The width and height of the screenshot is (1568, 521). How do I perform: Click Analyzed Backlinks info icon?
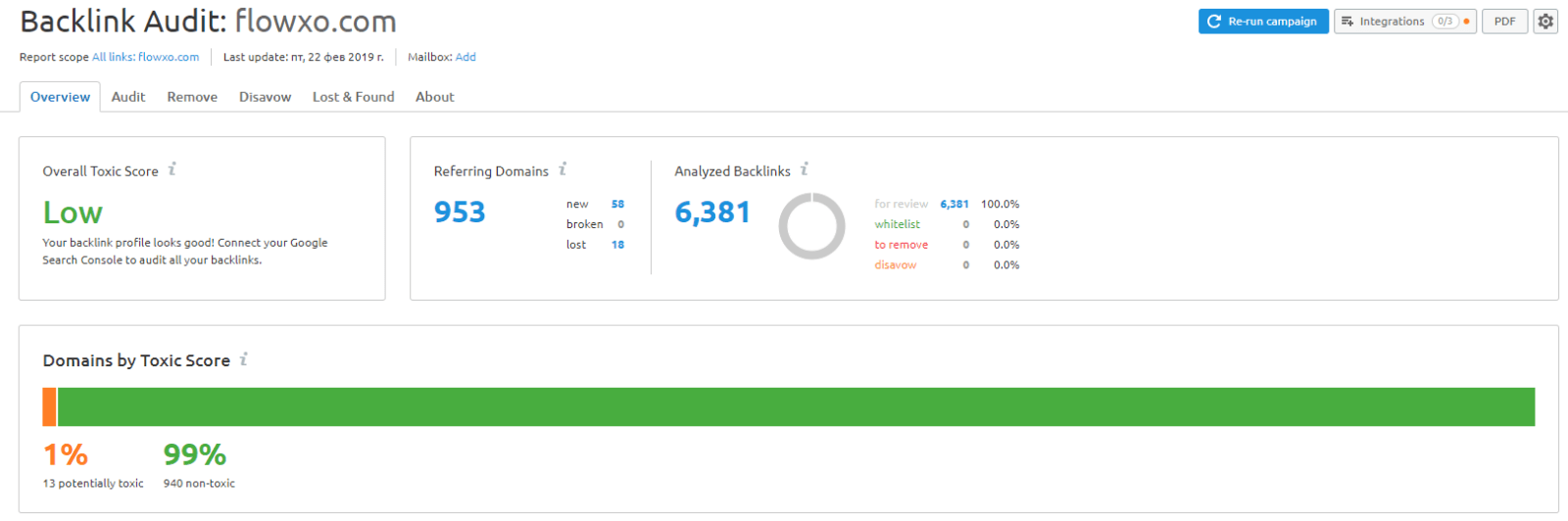coord(804,169)
